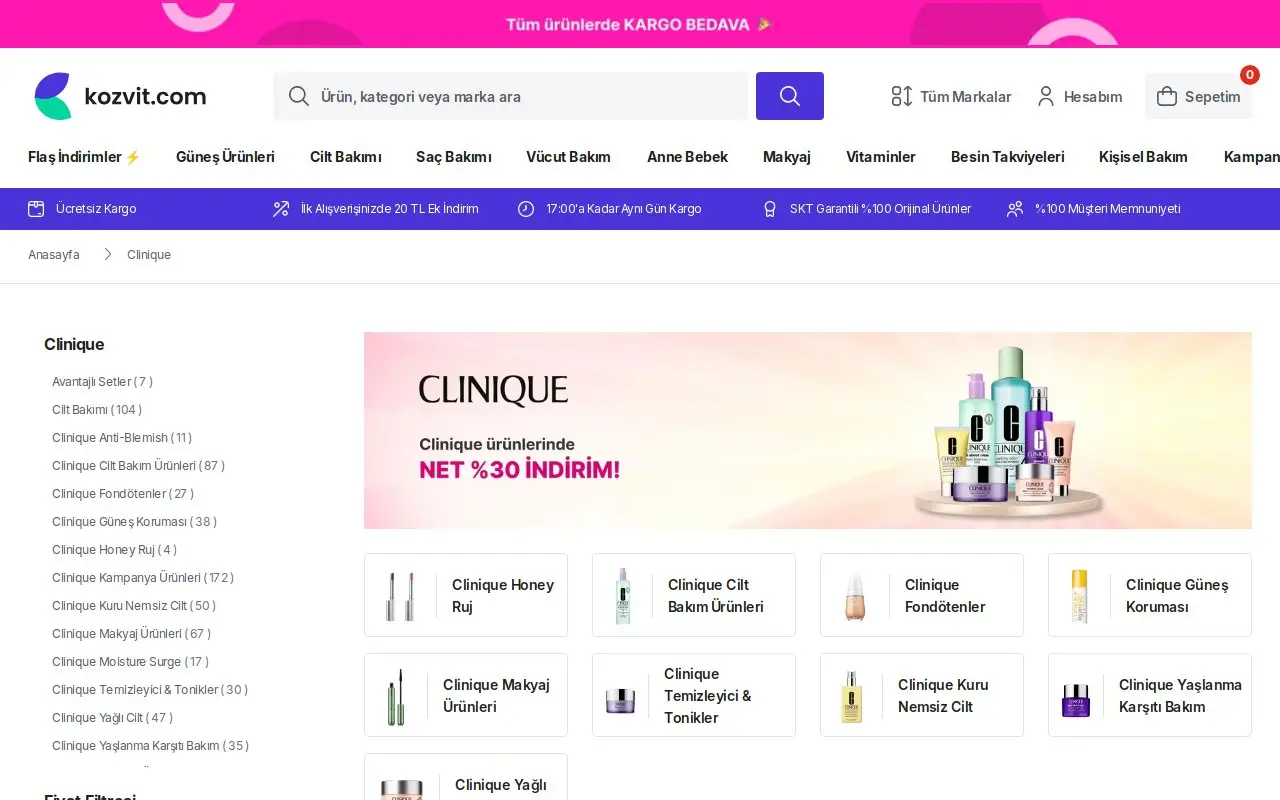Open Clinique Honey Ruj card title

pyautogui.click(x=503, y=595)
